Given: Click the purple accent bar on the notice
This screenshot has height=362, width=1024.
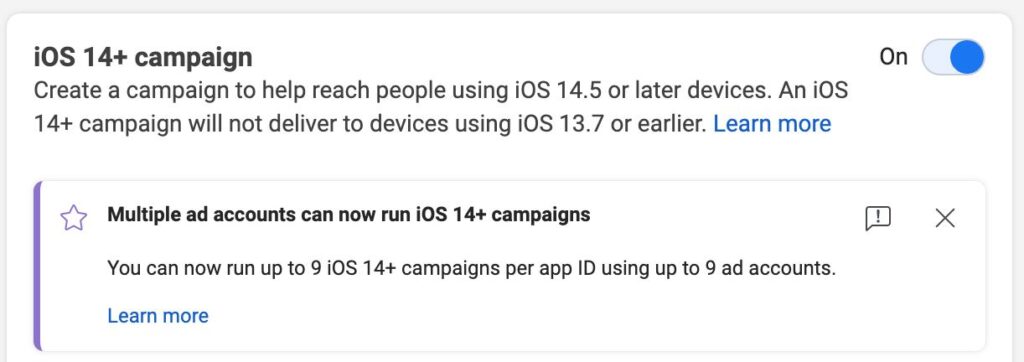Looking at the screenshot, I should tap(37, 266).
